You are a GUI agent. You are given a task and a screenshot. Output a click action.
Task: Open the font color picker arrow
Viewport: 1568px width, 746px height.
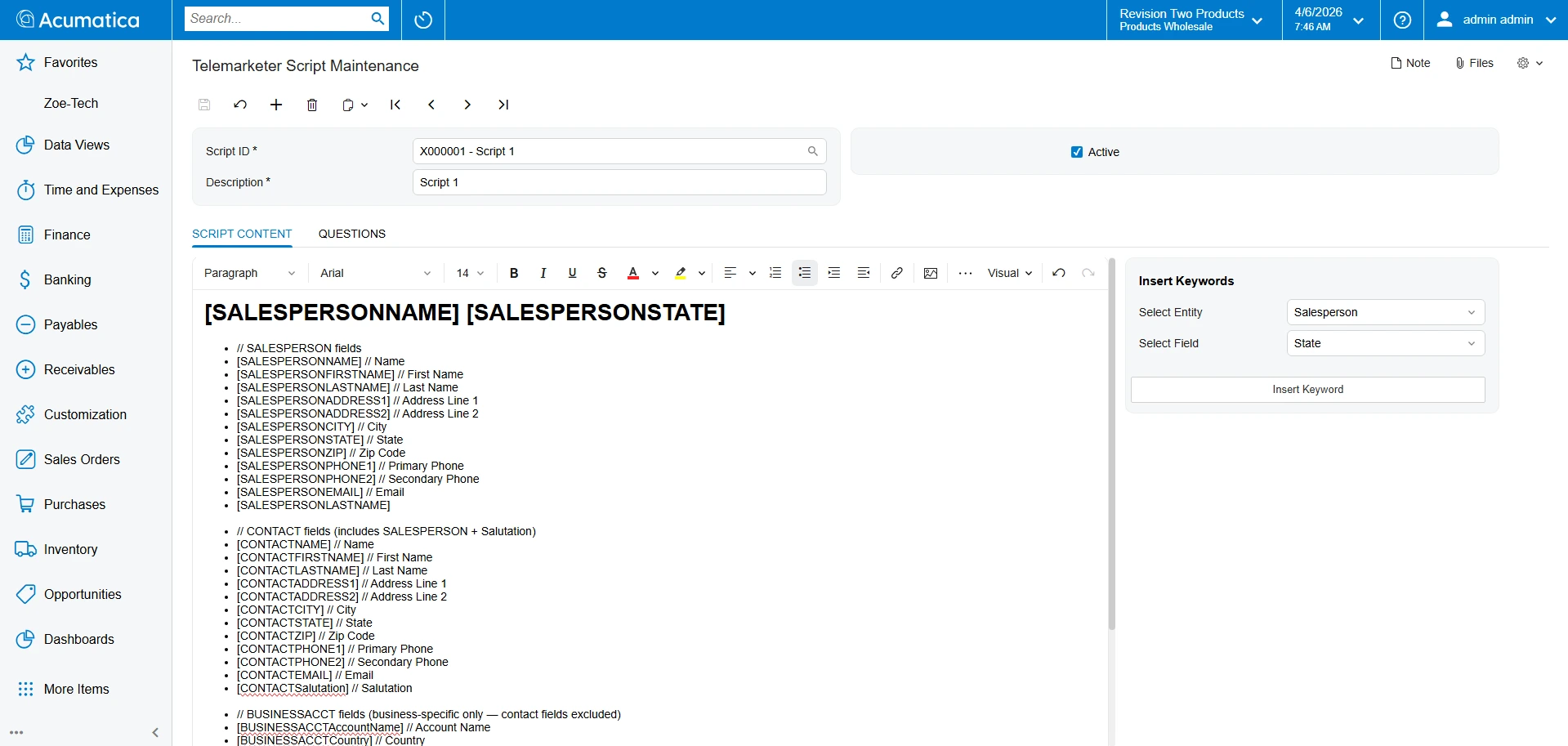tap(655, 273)
